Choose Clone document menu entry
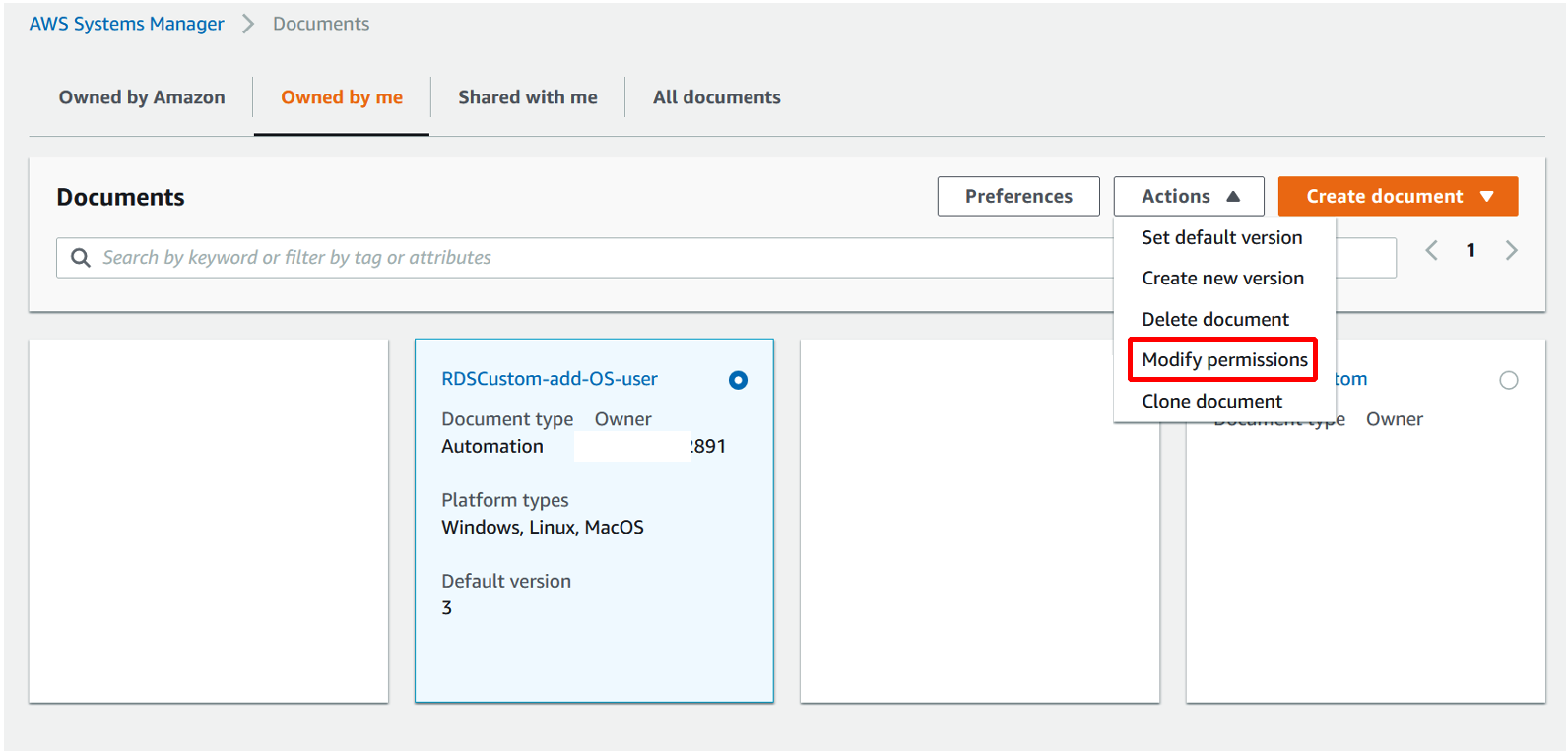This screenshot has width=1568, height=754. [1211, 401]
